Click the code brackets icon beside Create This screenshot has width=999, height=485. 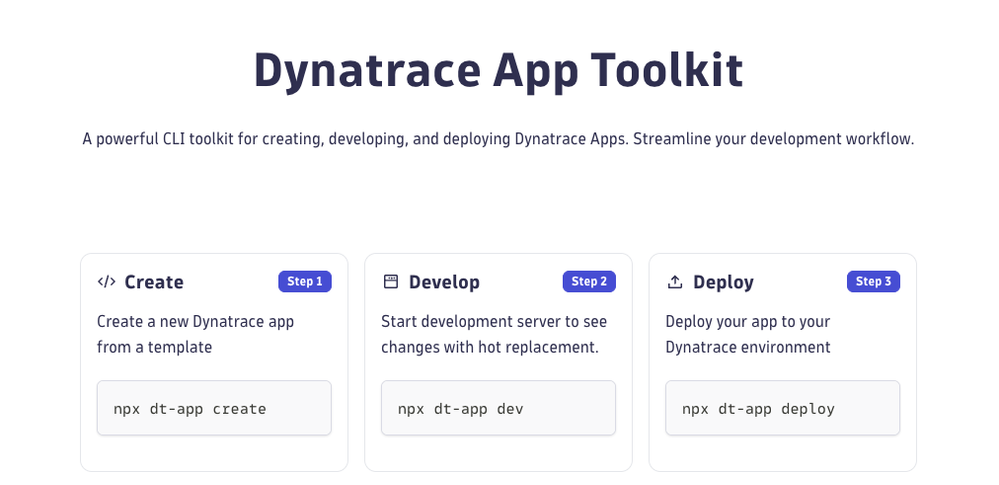coord(106,282)
